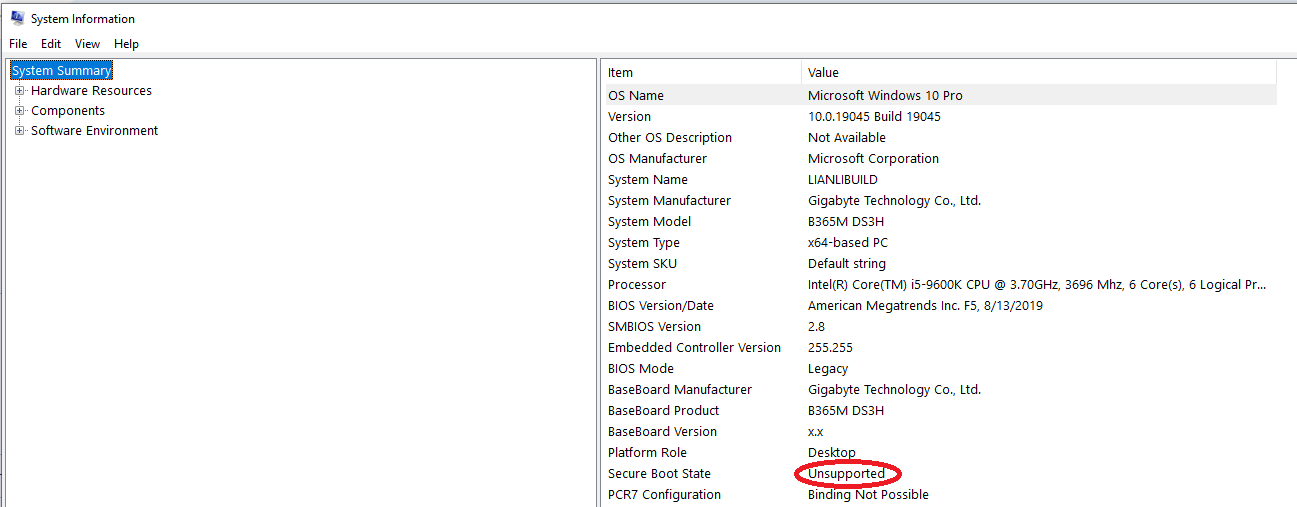Select the Other OS Description row
This screenshot has height=507, width=1297.
(x=940, y=138)
